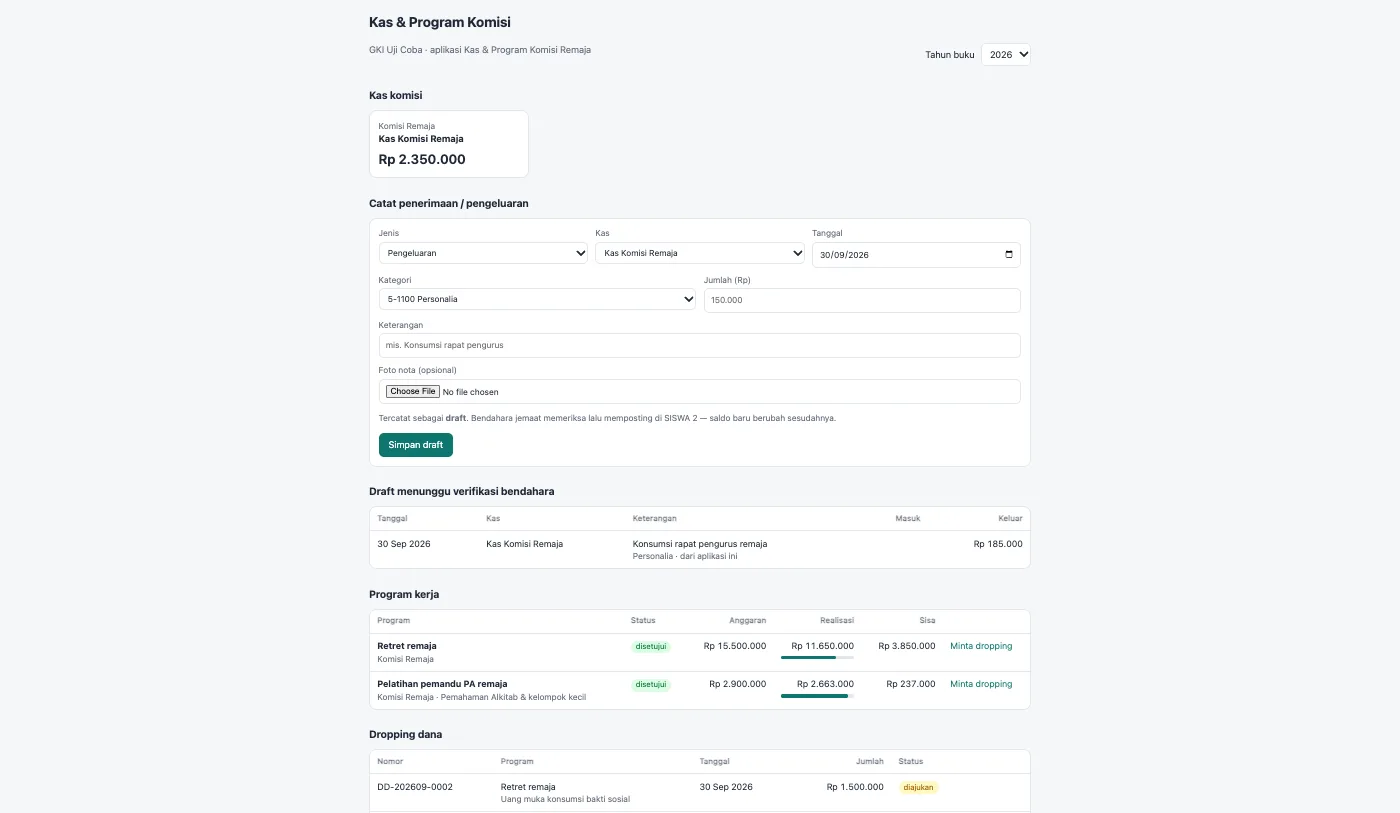The image size is (1400, 813).
Task: Open the Kas dropdown showing Kas Komisi Remaja
Action: coord(700,254)
